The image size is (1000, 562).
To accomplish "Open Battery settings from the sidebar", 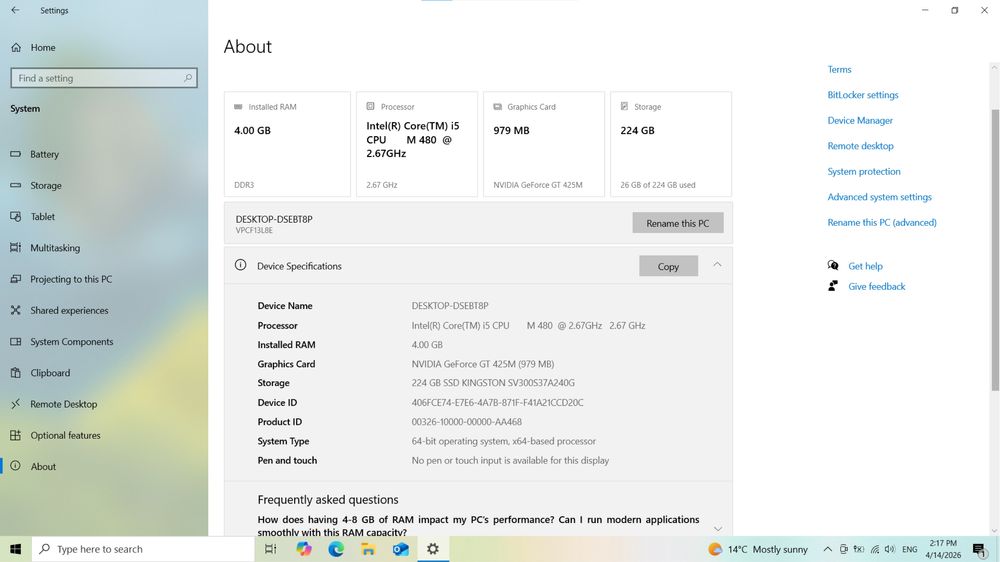I will pyautogui.click(x=44, y=154).
